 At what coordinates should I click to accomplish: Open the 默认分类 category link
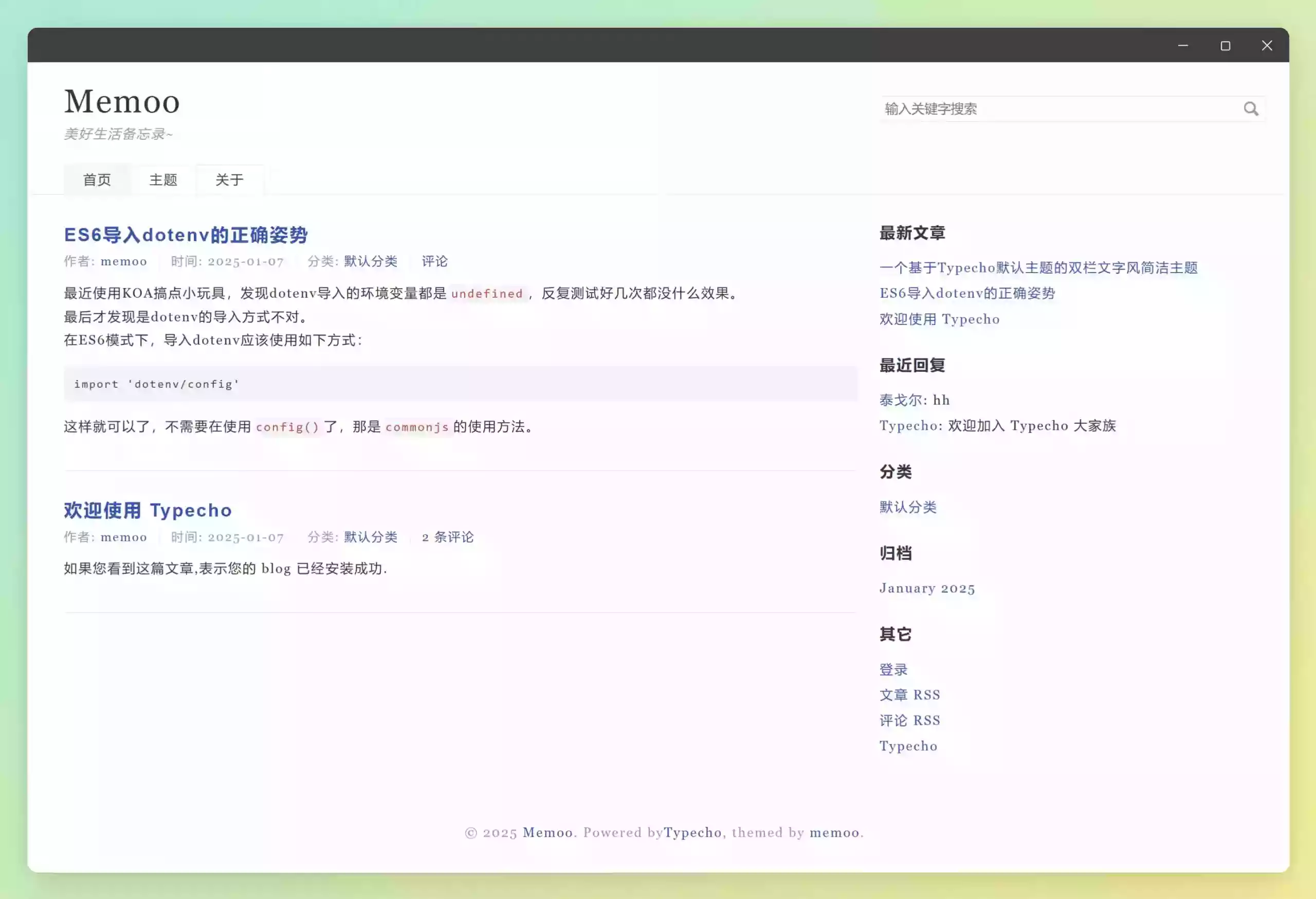[369, 261]
